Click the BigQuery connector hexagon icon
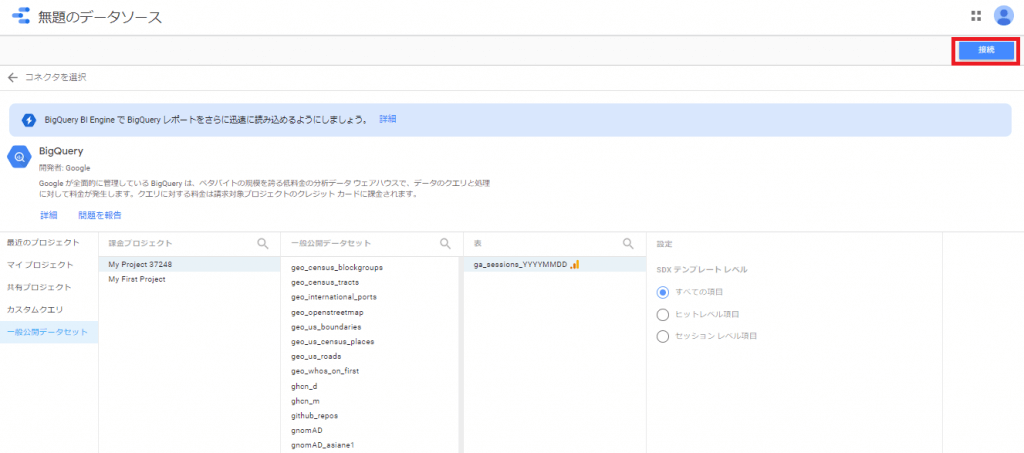 click(20, 157)
